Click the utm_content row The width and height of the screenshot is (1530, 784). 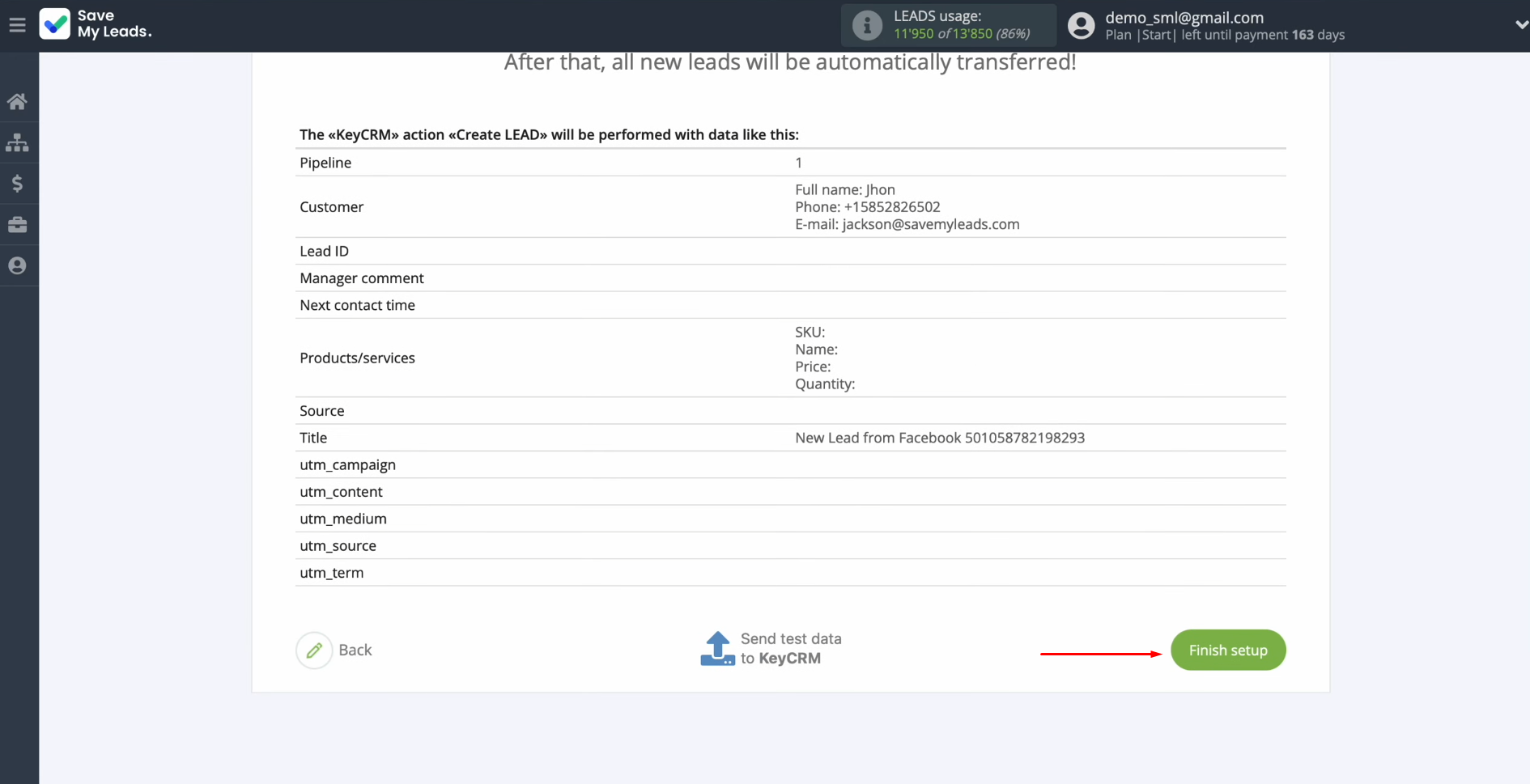(x=790, y=492)
